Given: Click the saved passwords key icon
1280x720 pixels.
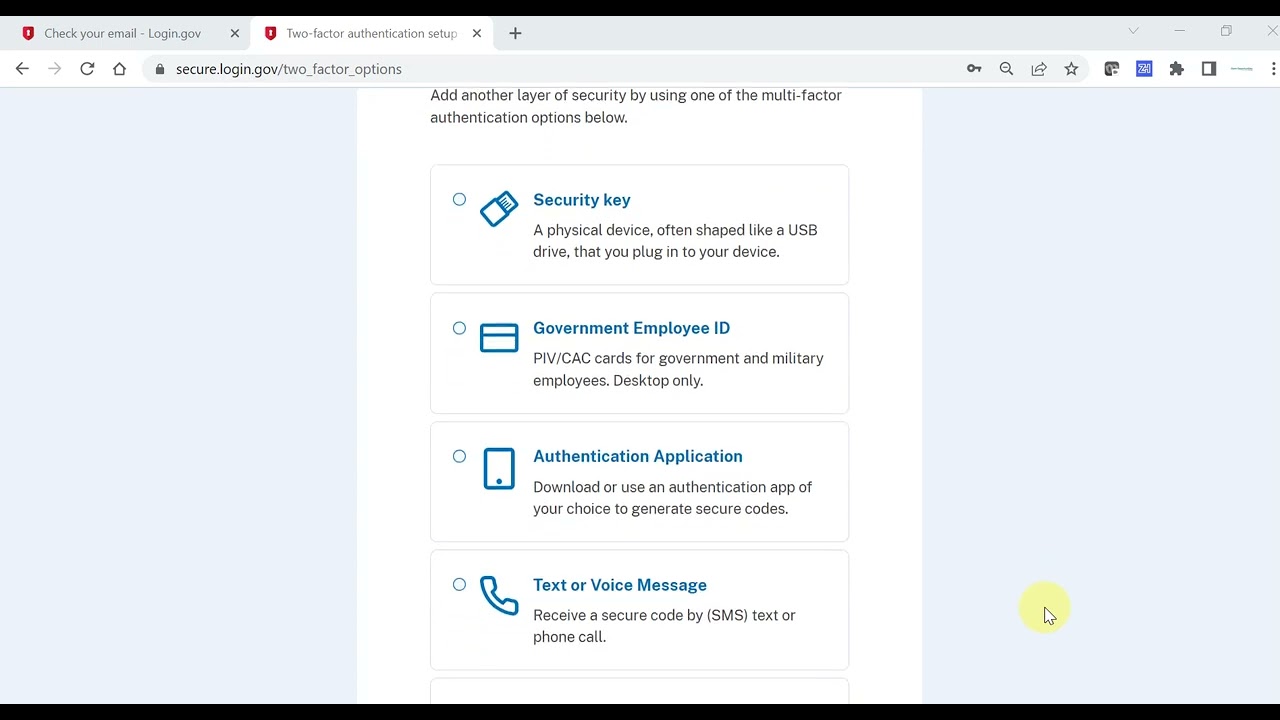Looking at the screenshot, I should [974, 69].
